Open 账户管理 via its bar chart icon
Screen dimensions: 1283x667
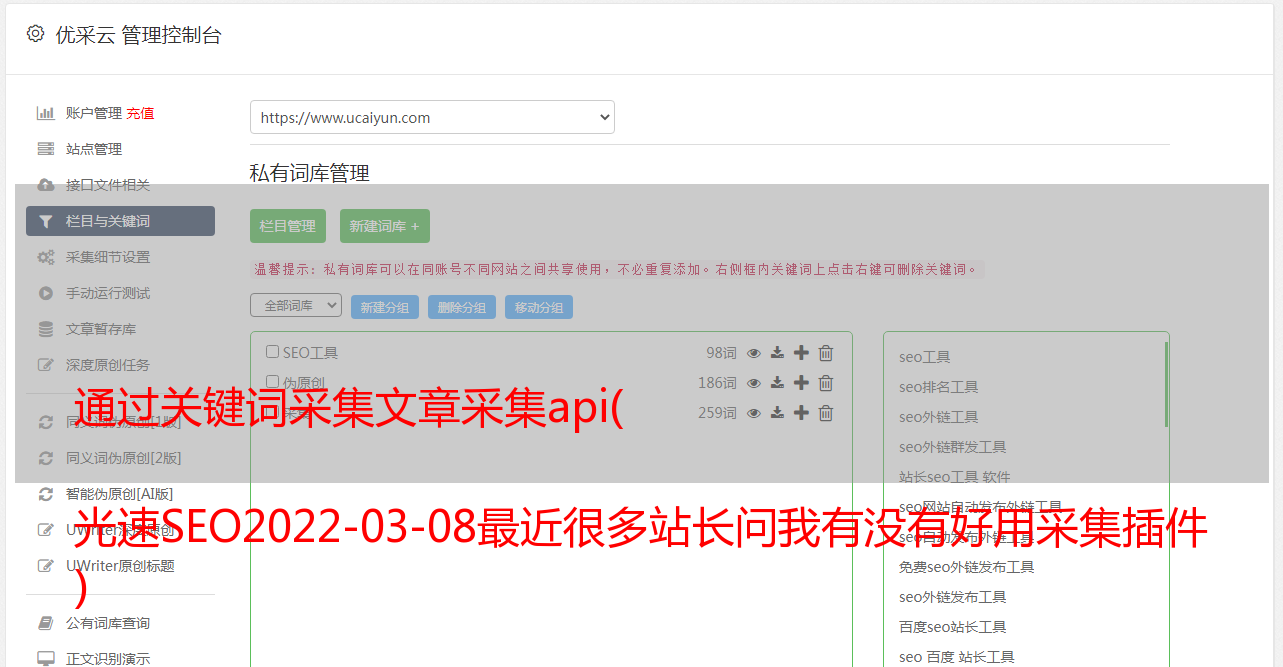pyautogui.click(x=46, y=113)
